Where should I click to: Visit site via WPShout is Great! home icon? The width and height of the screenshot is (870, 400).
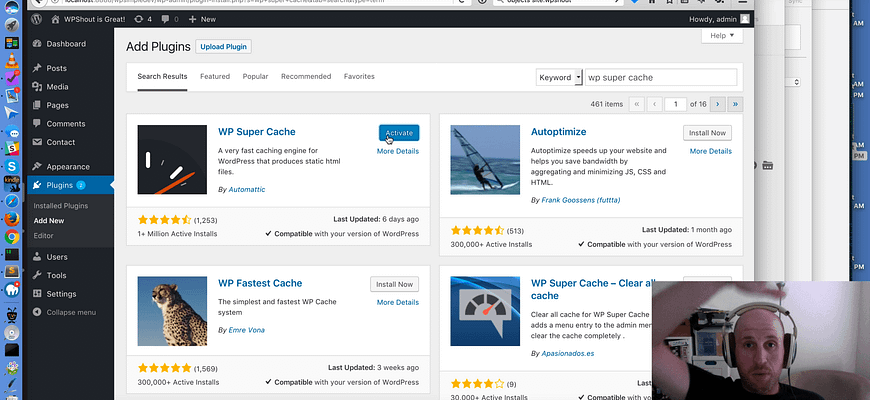tap(55, 19)
